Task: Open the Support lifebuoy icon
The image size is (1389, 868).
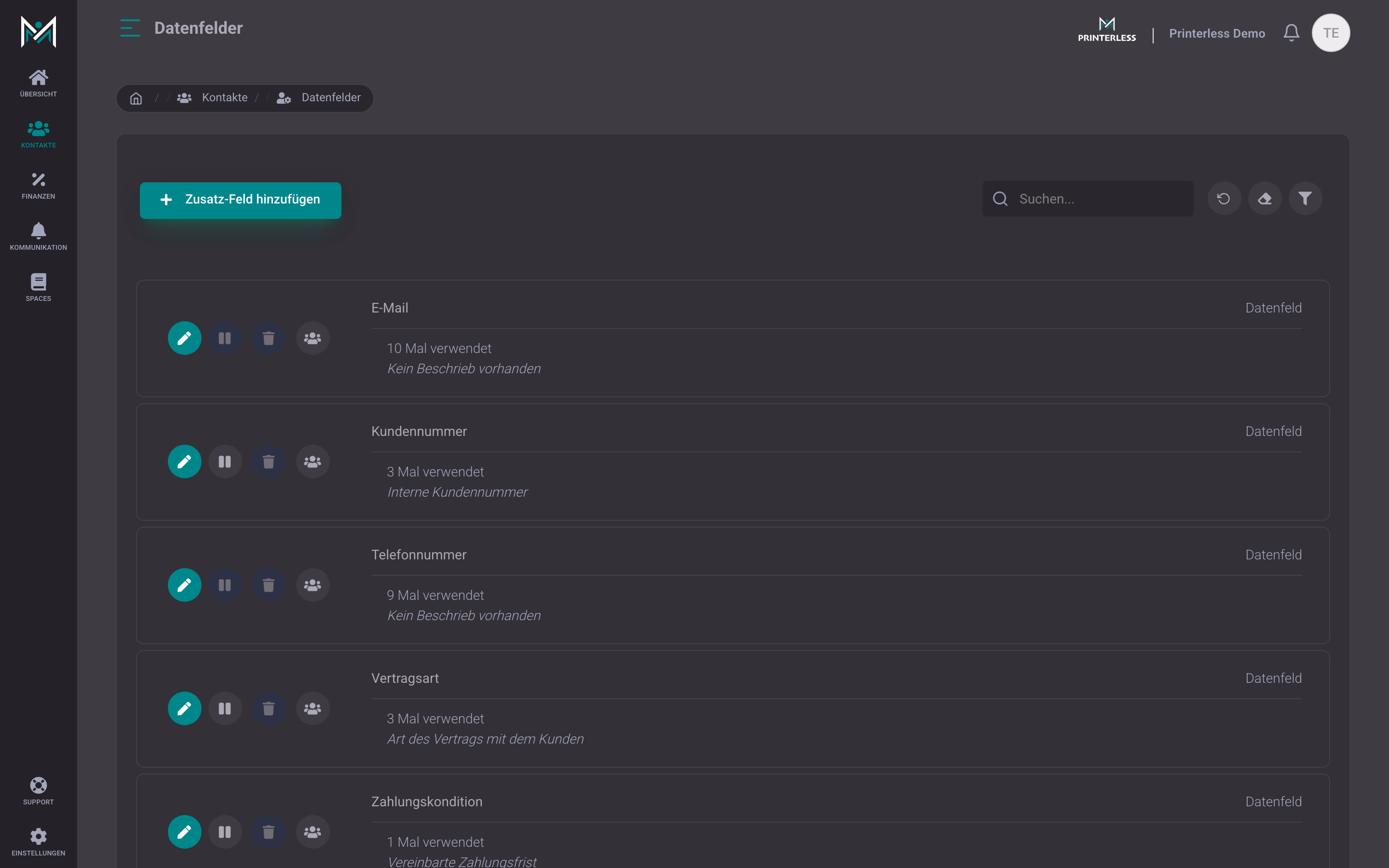Action: pos(39,790)
